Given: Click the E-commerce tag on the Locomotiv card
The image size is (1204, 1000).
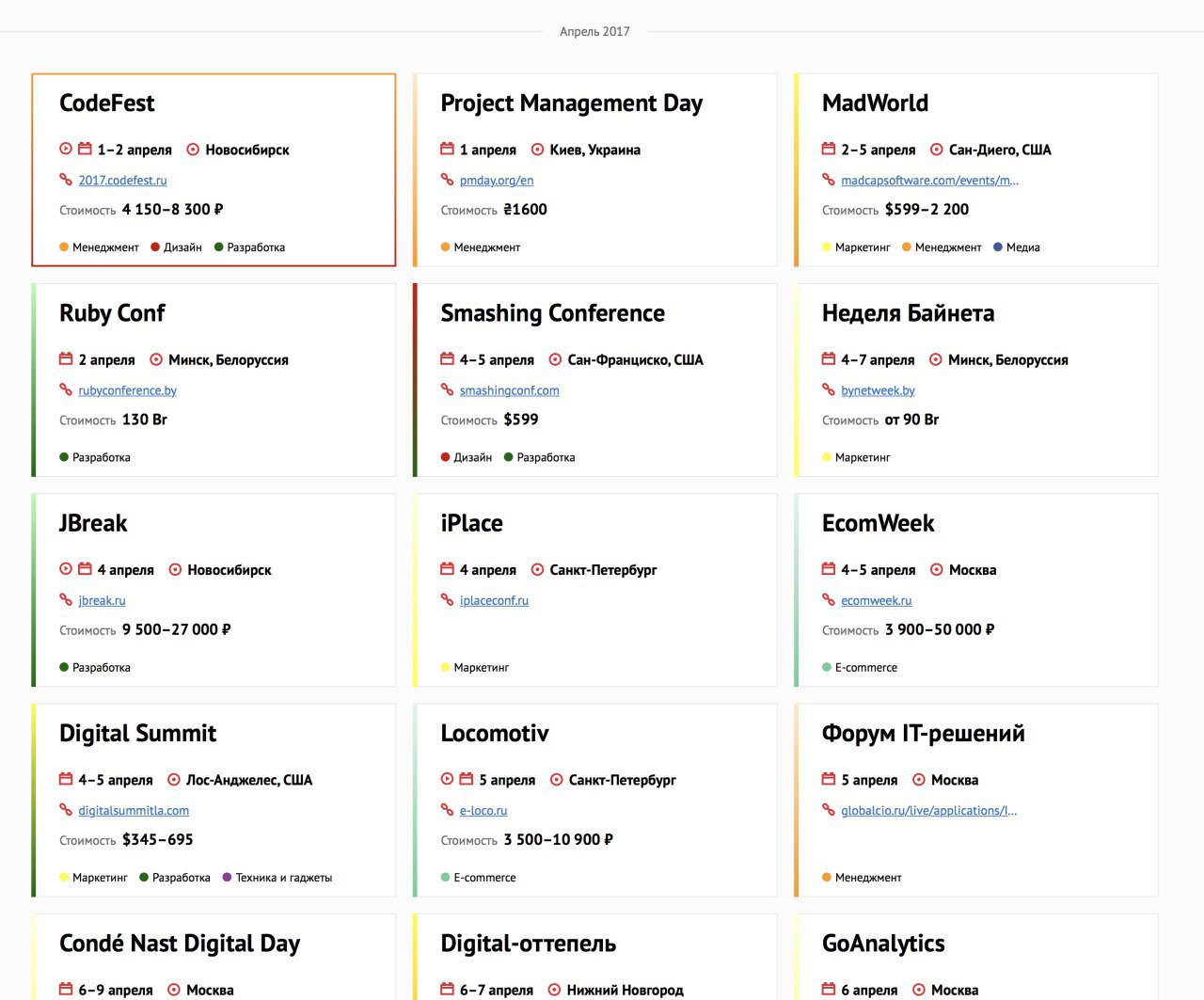Looking at the screenshot, I should pyautogui.click(x=479, y=878).
